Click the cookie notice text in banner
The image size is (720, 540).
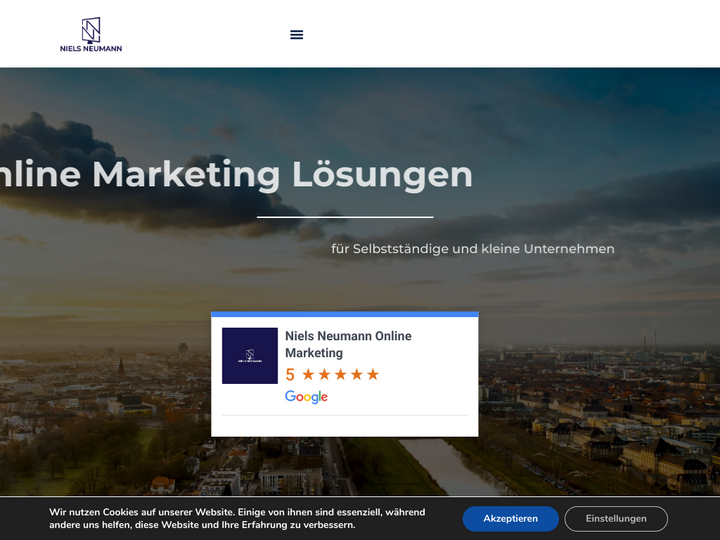click(237, 518)
